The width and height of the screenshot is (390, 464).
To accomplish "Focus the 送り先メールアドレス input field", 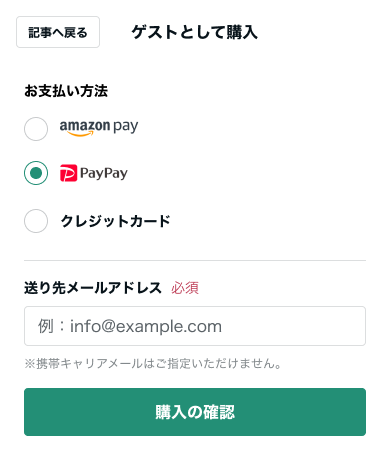I will [195, 326].
